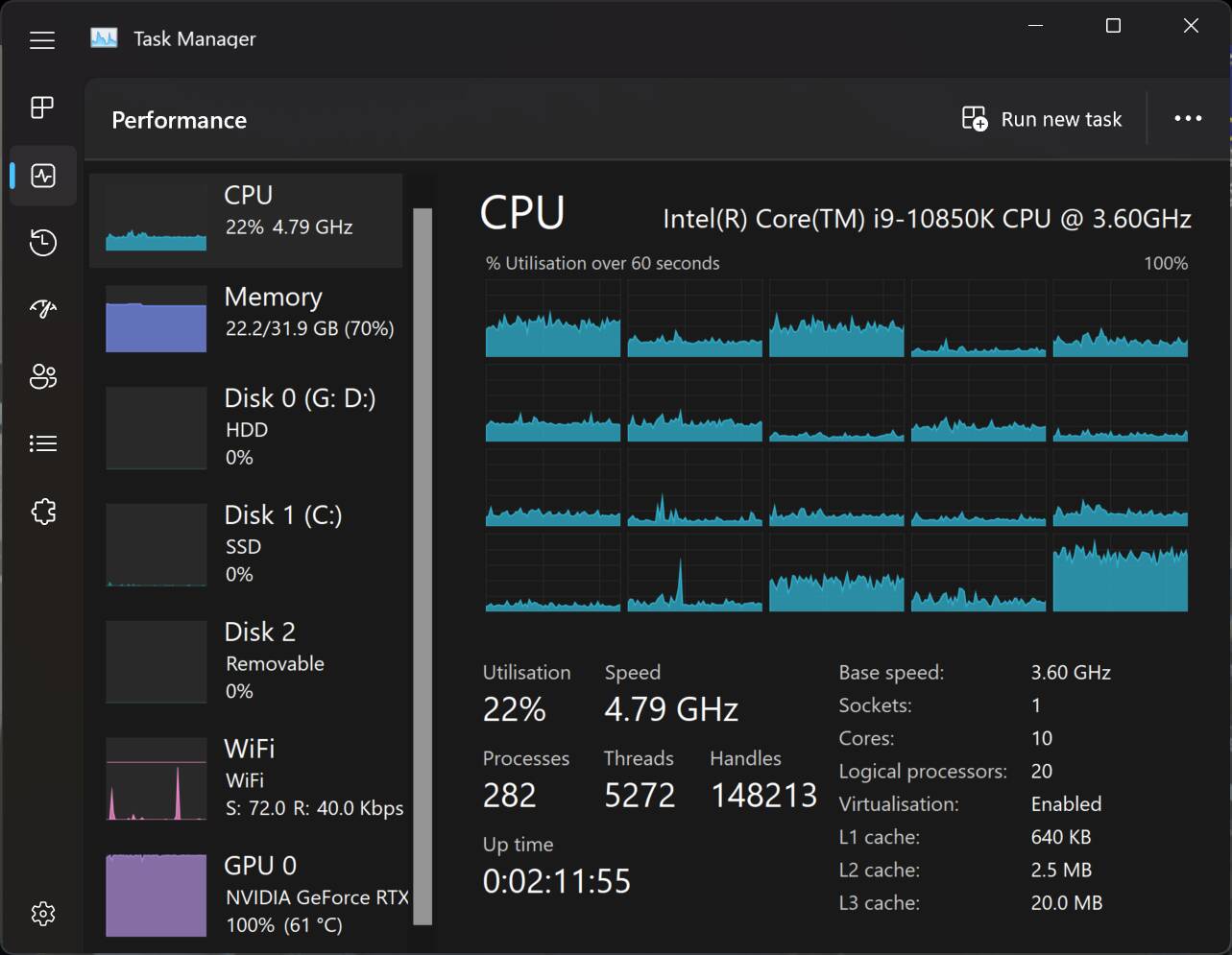Click the L1 cache 640 KB value
The width and height of the screenshot is (1232, 955).
point(1061,837)
